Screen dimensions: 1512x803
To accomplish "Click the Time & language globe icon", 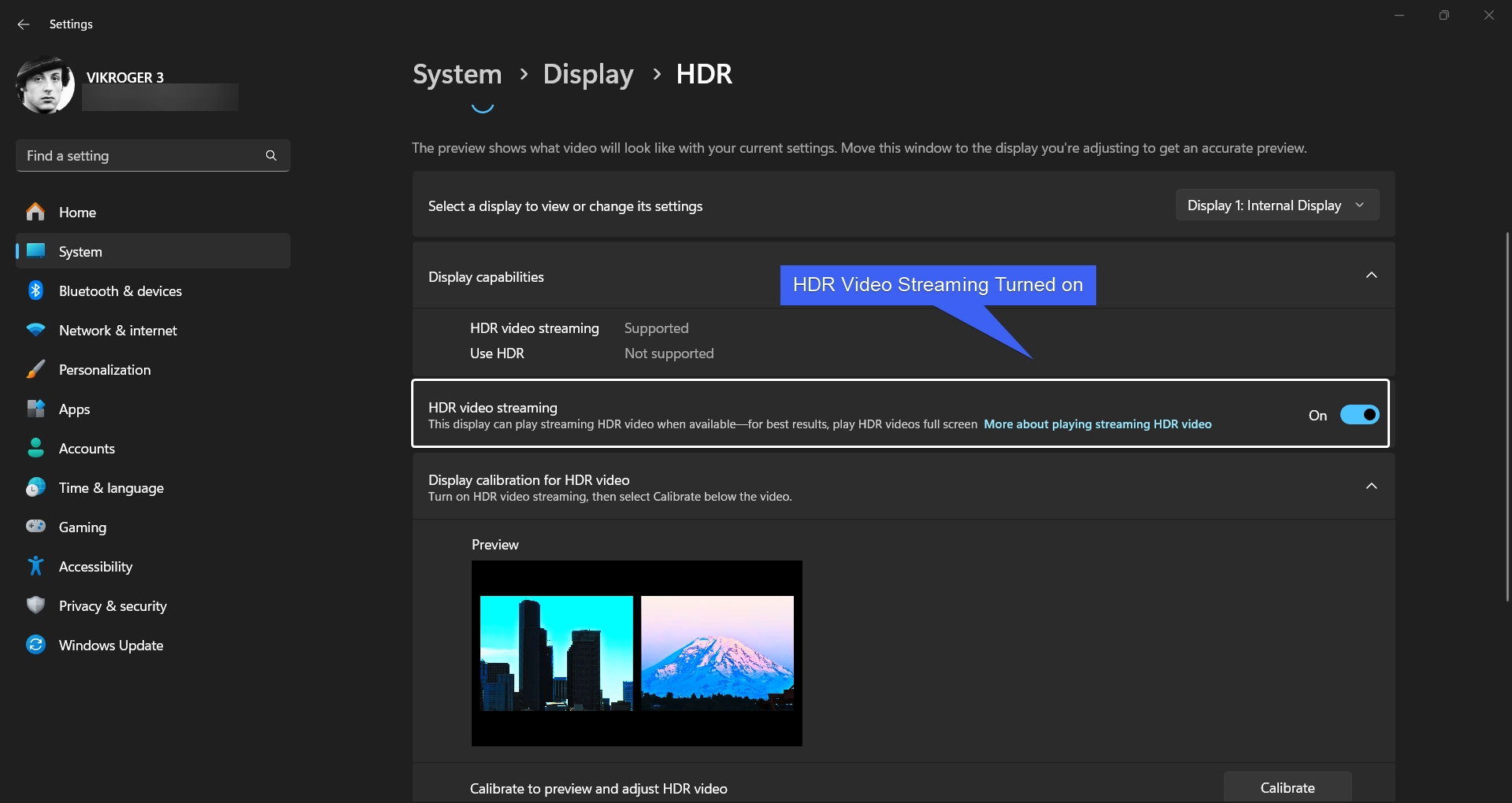I will coord(35,487).
